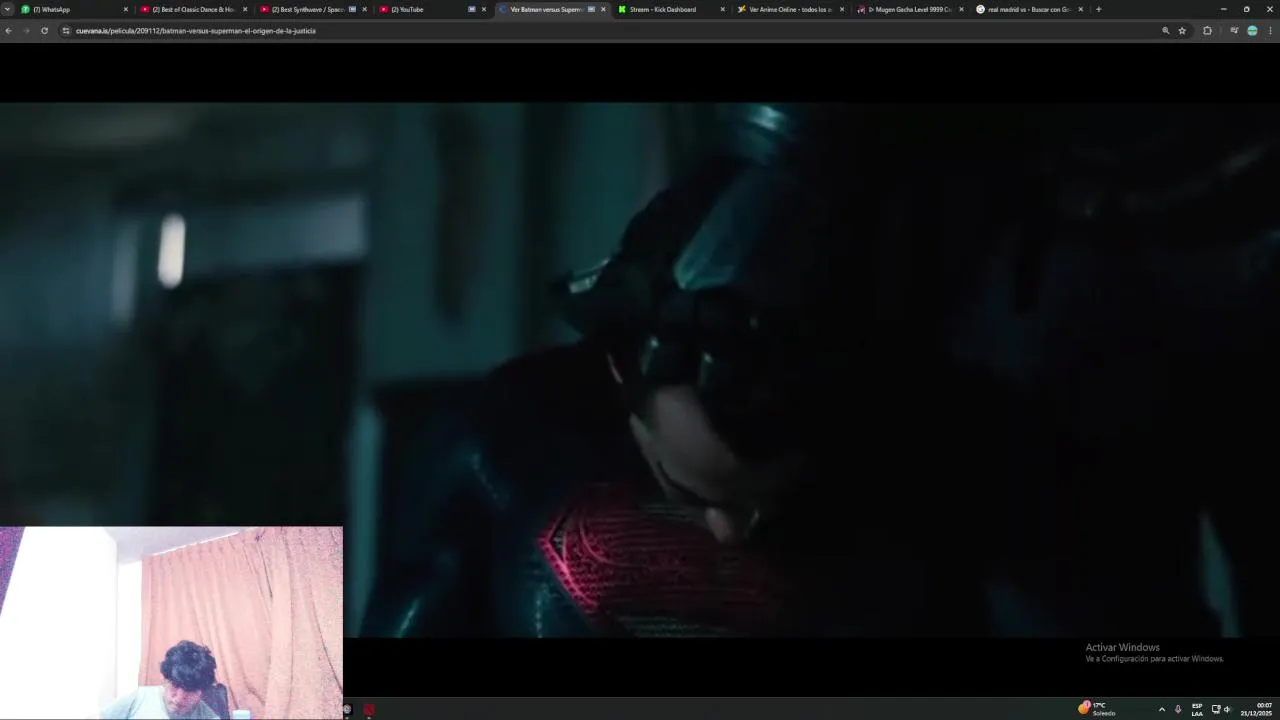The width and height of the screenshot is (1280, 720).
Task: Restore down the Chrome window
Action: point(1246,9)
